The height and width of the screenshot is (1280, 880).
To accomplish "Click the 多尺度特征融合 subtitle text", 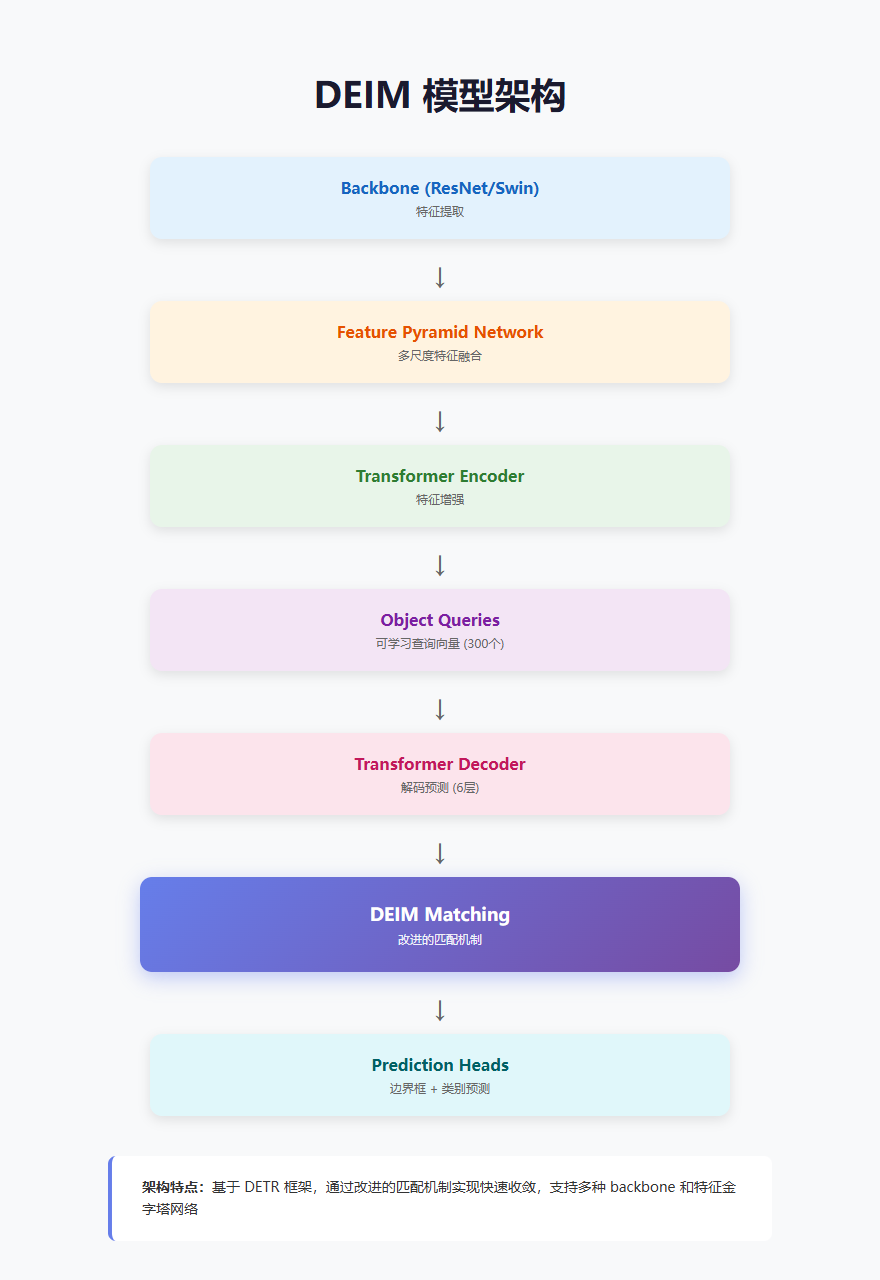I will tap(440, 356).
